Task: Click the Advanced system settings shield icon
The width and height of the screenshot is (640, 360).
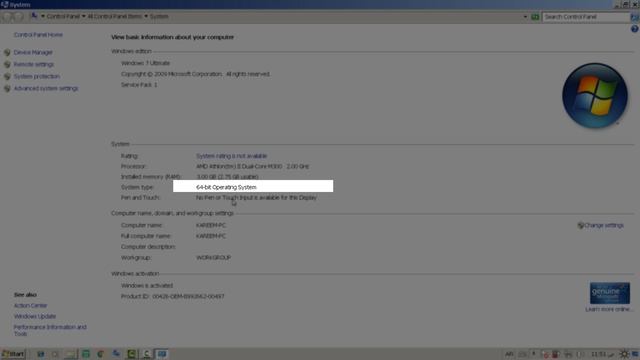Action: pos(7,88)
